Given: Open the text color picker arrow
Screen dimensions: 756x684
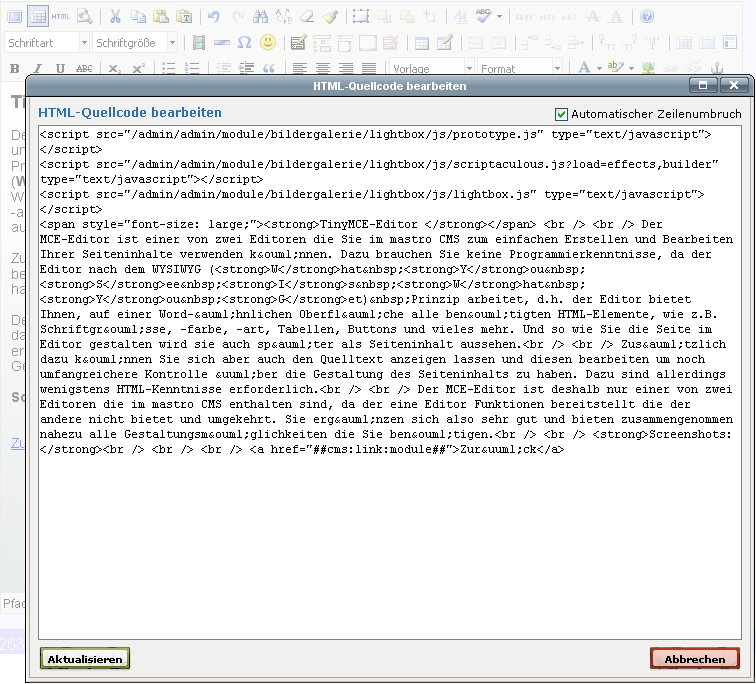Looking at the screenshot, I should [x=599, y=68].
